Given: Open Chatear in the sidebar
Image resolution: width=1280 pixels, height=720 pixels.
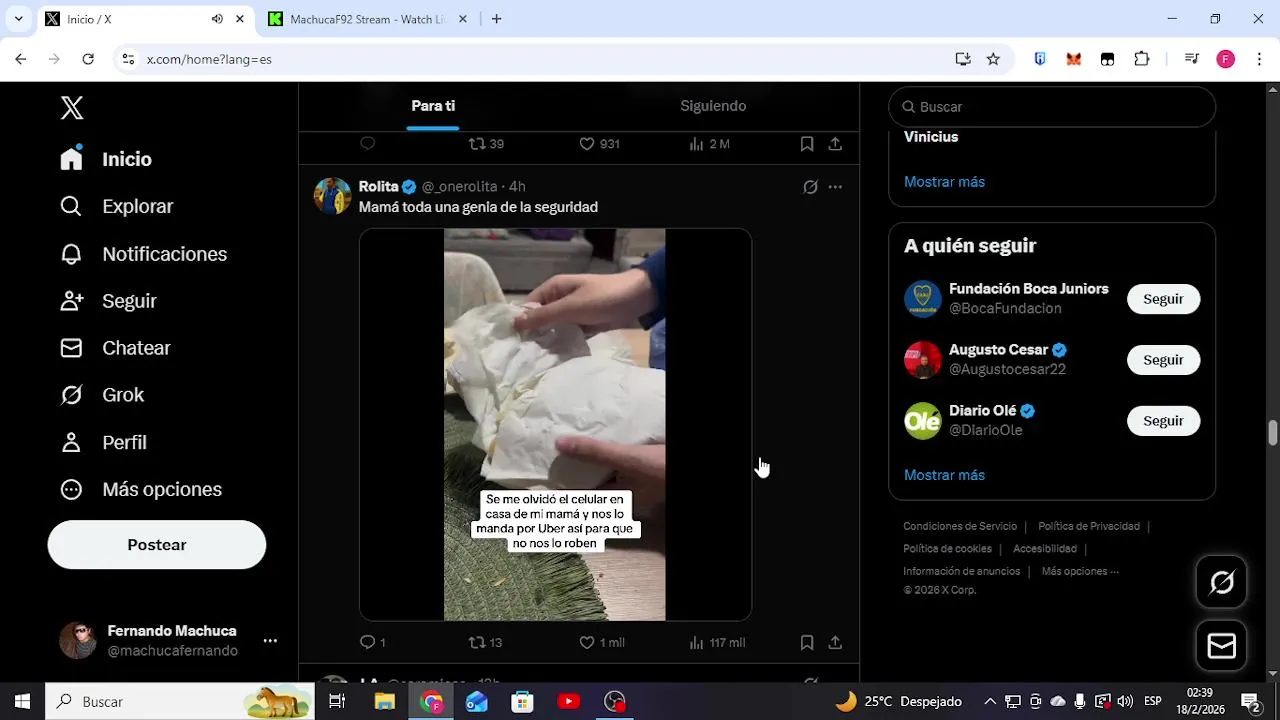Looking at the screenshot, I should (x=116, y=348).
